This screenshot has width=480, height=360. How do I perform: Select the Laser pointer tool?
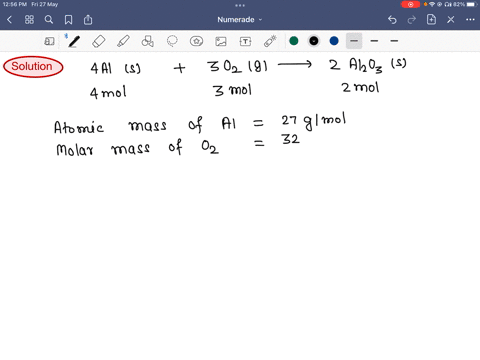click(270, 41)
